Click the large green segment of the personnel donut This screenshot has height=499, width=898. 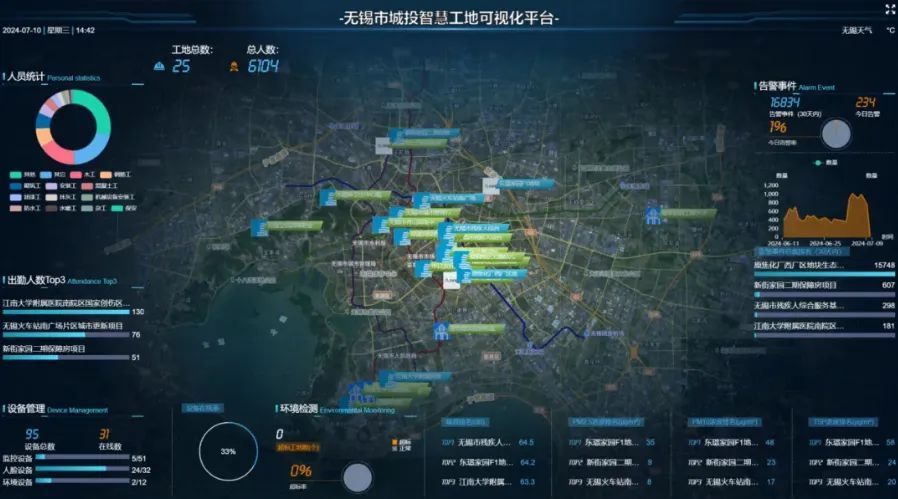coord(97,111)
